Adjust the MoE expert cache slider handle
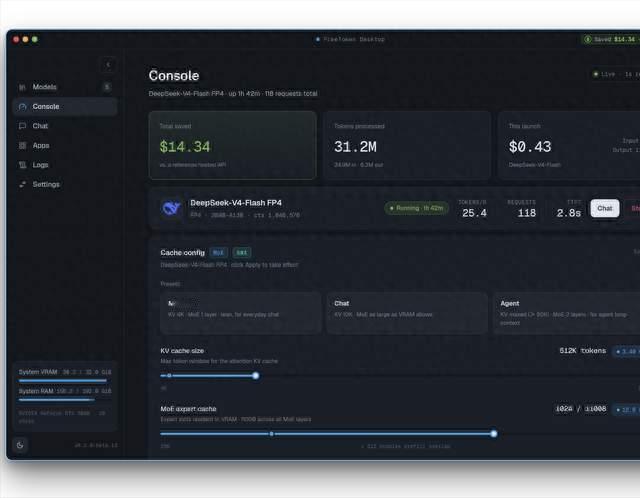 [x=494, y=434]
